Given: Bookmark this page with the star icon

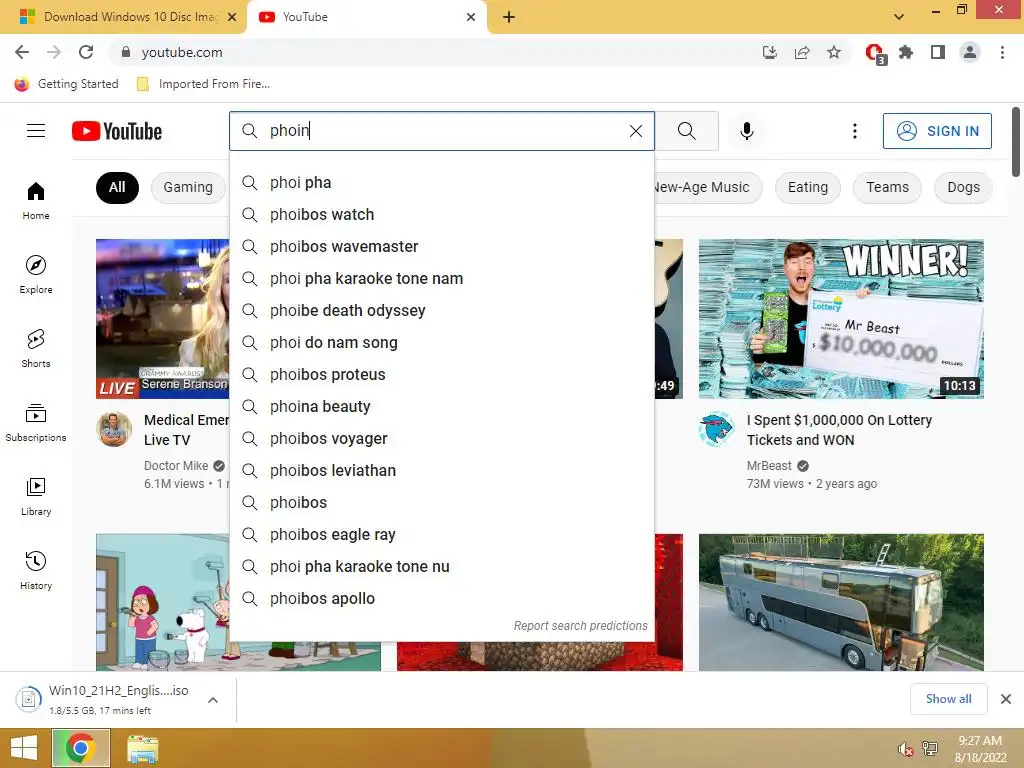Looking at the screenshot, I should coord(834,52).
